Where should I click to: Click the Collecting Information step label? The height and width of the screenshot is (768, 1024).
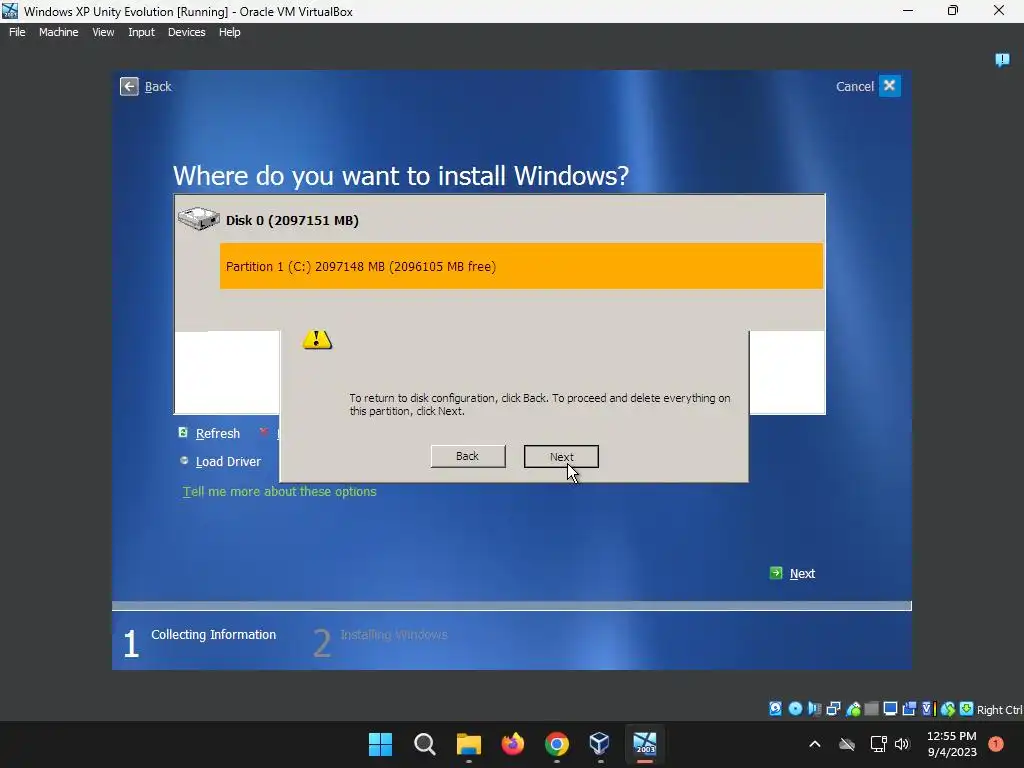click(214, 634)
